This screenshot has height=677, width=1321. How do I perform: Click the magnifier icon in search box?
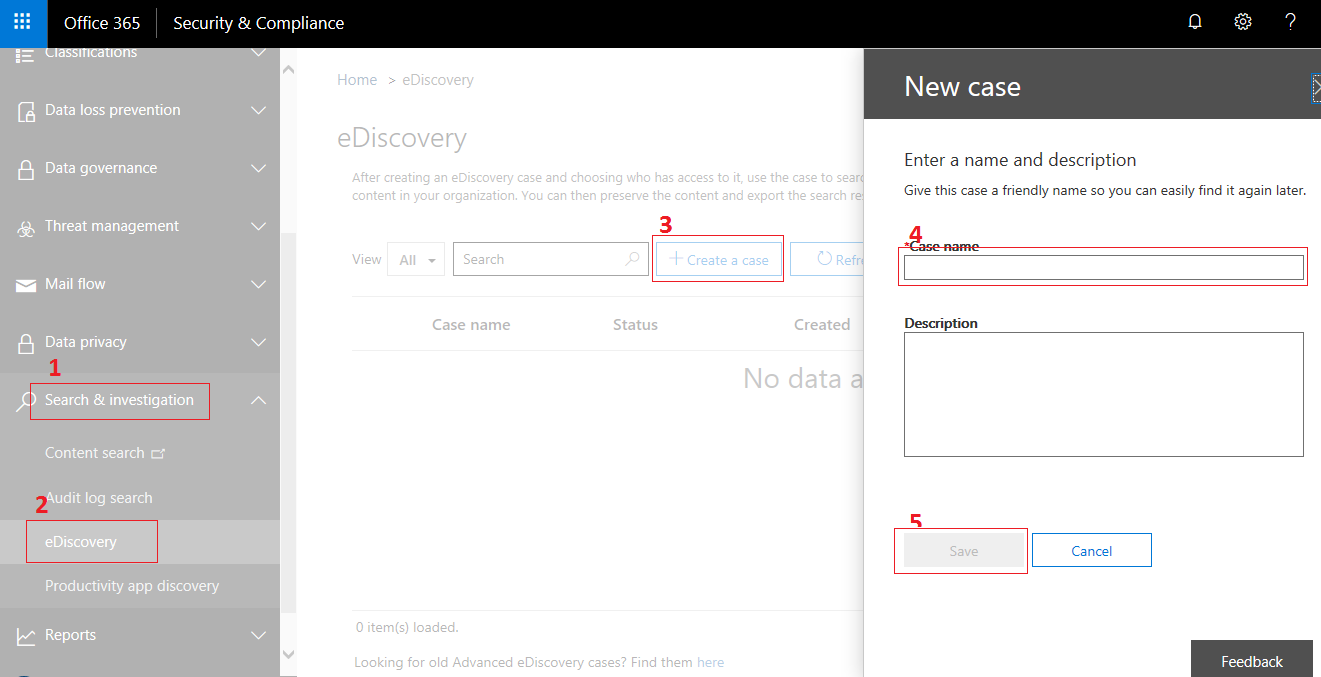(632, 259)
